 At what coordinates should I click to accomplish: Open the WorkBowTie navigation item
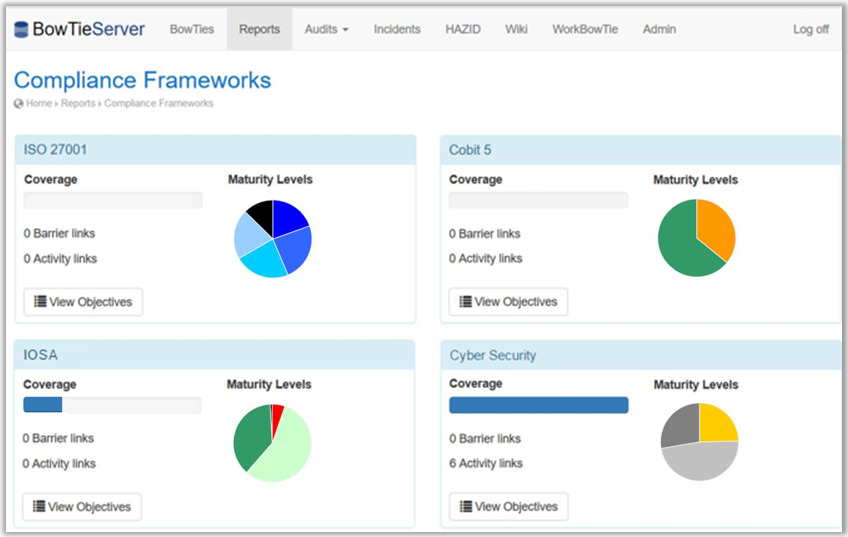click(585, 29)
